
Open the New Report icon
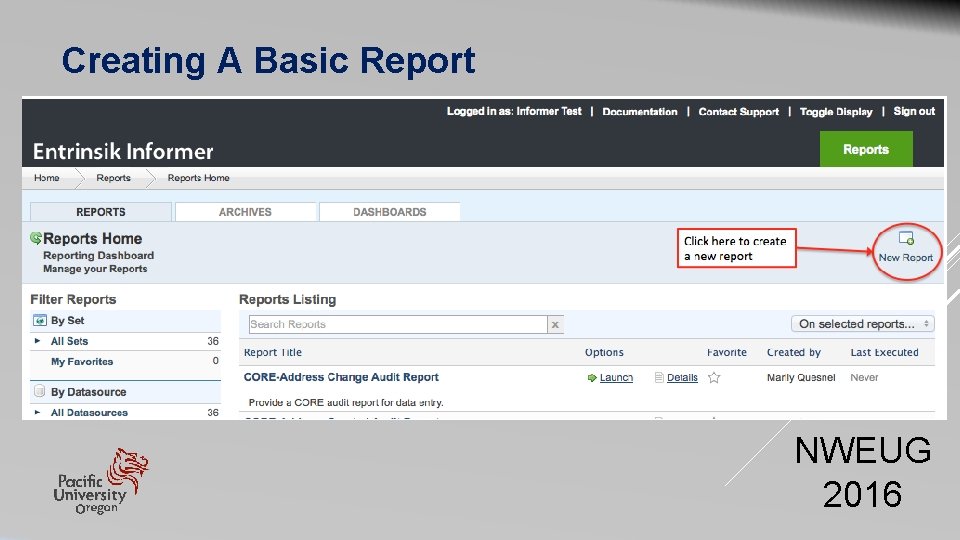(x=906, y=238)
